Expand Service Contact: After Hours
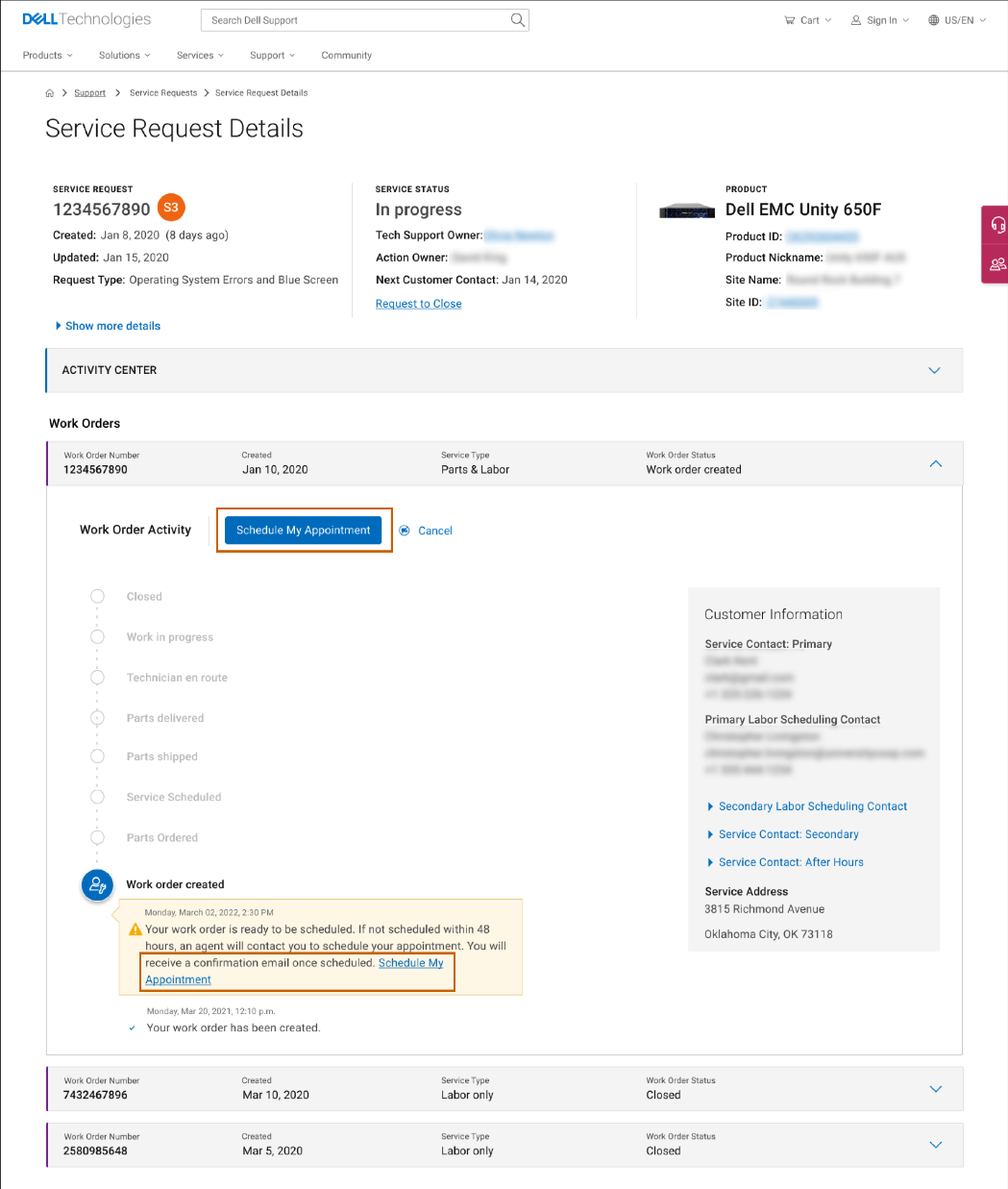 [x=785, y=862]
